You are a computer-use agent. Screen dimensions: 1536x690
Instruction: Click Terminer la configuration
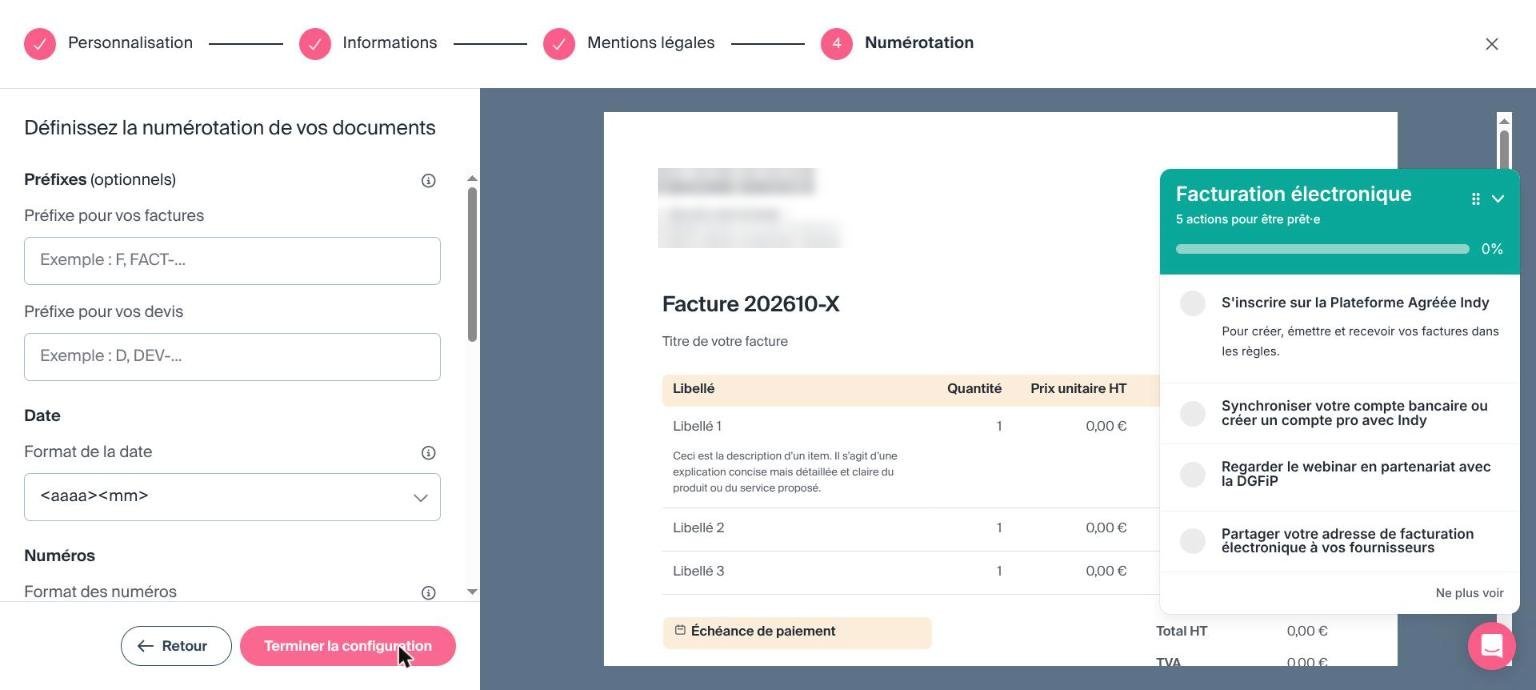(x=348, y=646)
